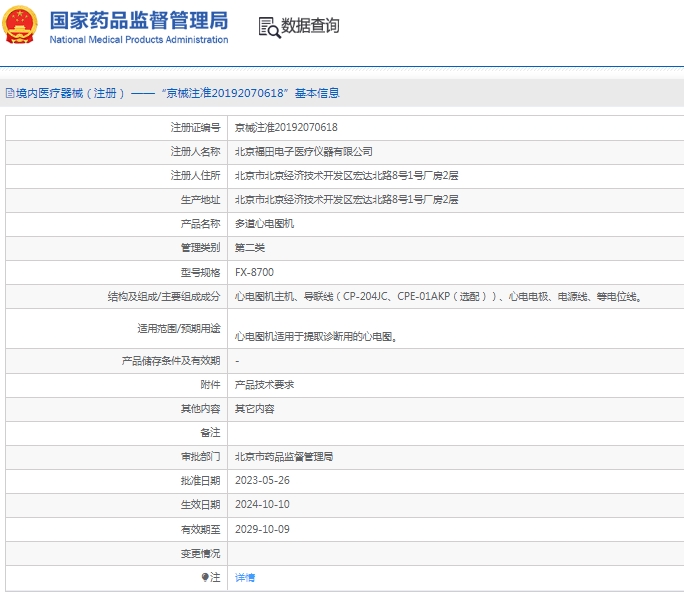Click the 结构及组成 composition description value
Viewport: 684px width, 598px height.
(x=438, y=297)
